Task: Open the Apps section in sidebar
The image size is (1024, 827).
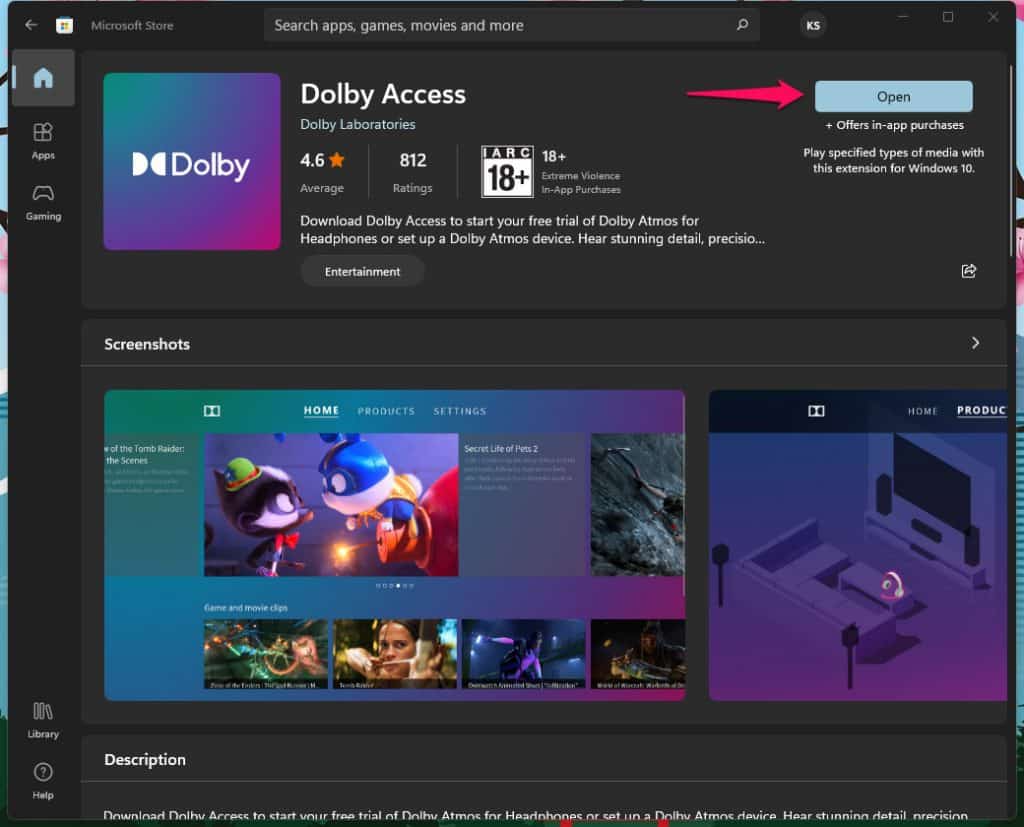Action: coord(43,141)
